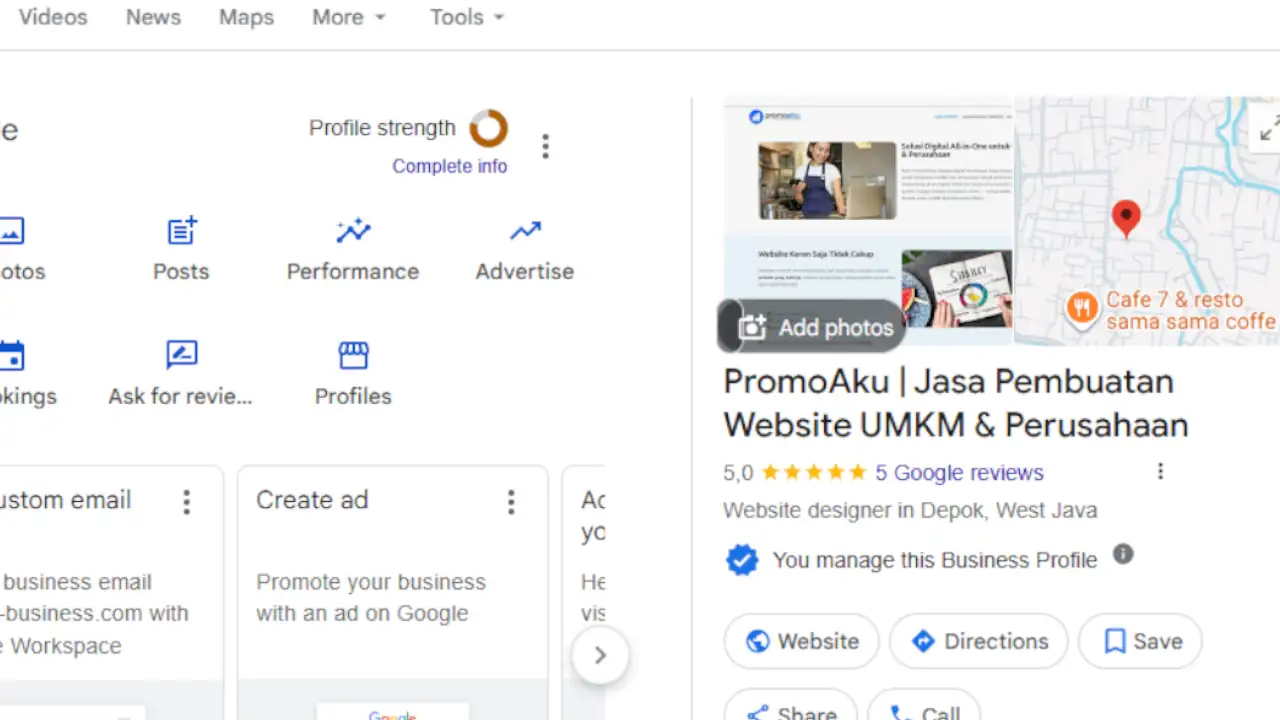Open the Custom email card options menu
Viewport: 1280px width, 720px height.
point(186,502)
